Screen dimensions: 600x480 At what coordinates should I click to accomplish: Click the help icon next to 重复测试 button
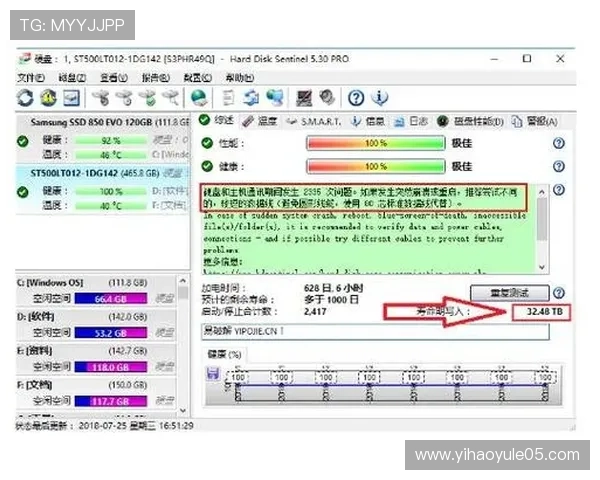point(559,293)
